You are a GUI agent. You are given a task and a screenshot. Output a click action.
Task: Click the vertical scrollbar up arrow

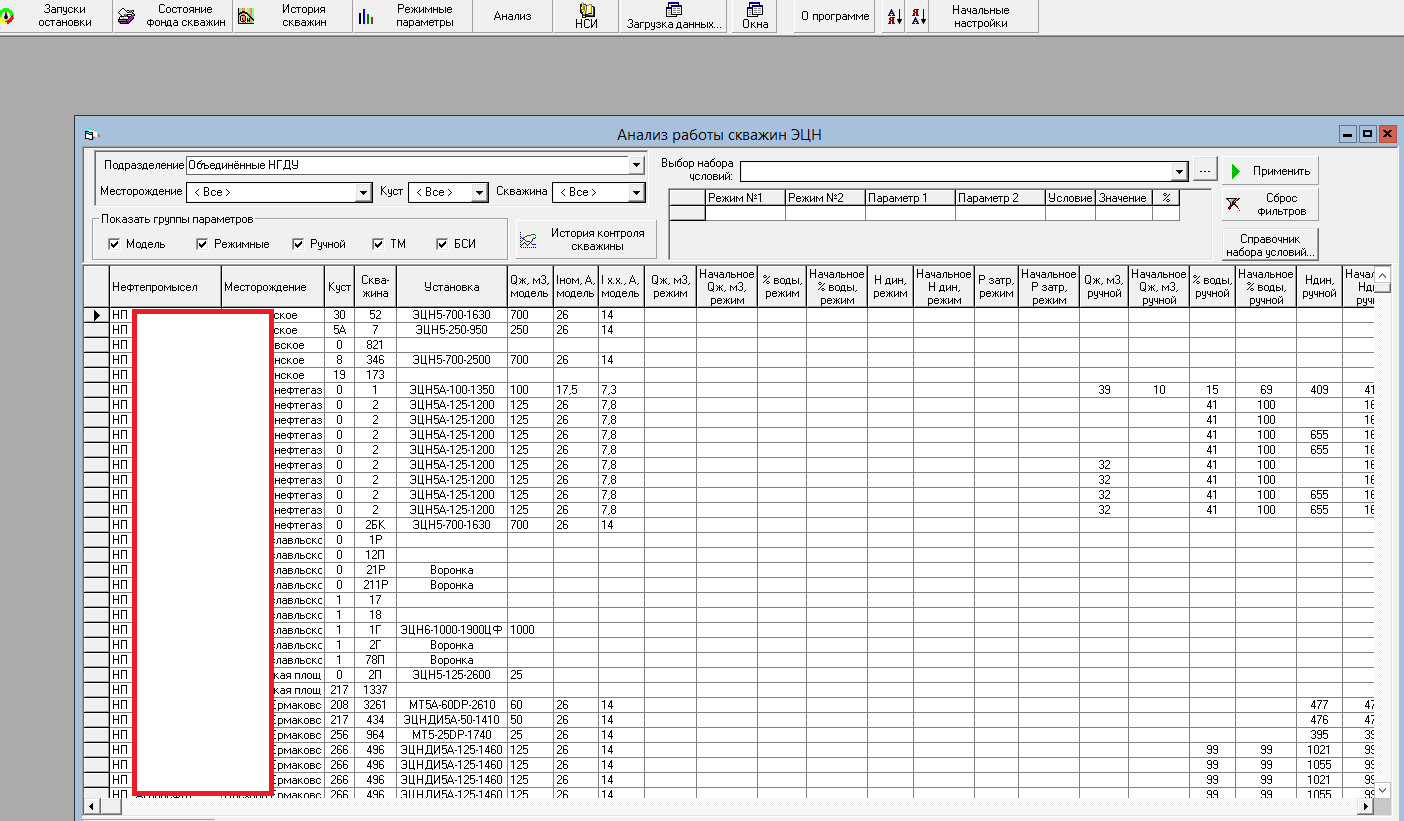[1382, 275]
